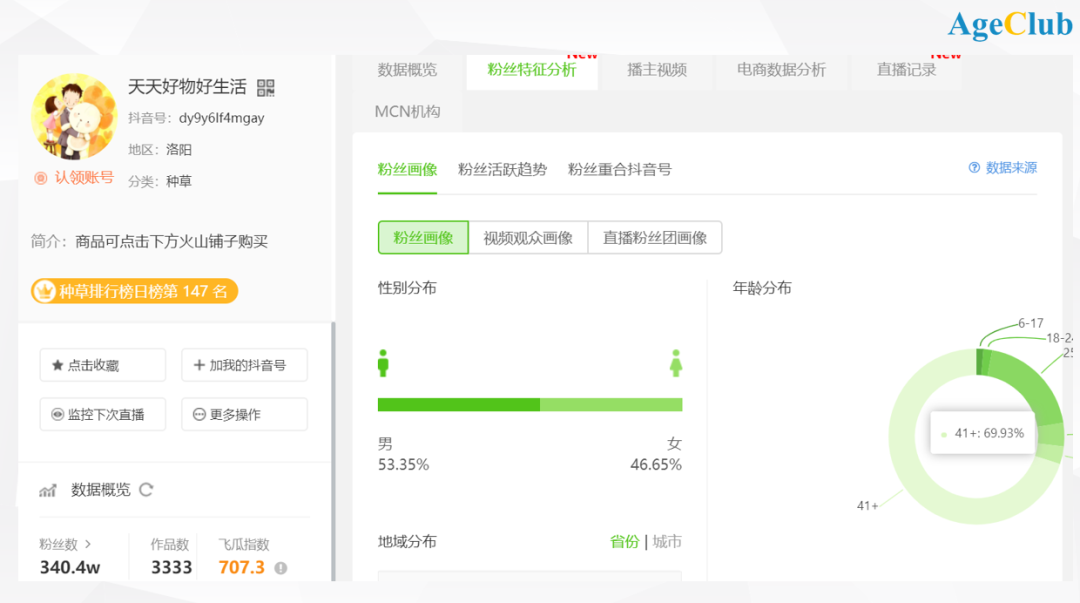Click the 点击收藏 button

103,365
